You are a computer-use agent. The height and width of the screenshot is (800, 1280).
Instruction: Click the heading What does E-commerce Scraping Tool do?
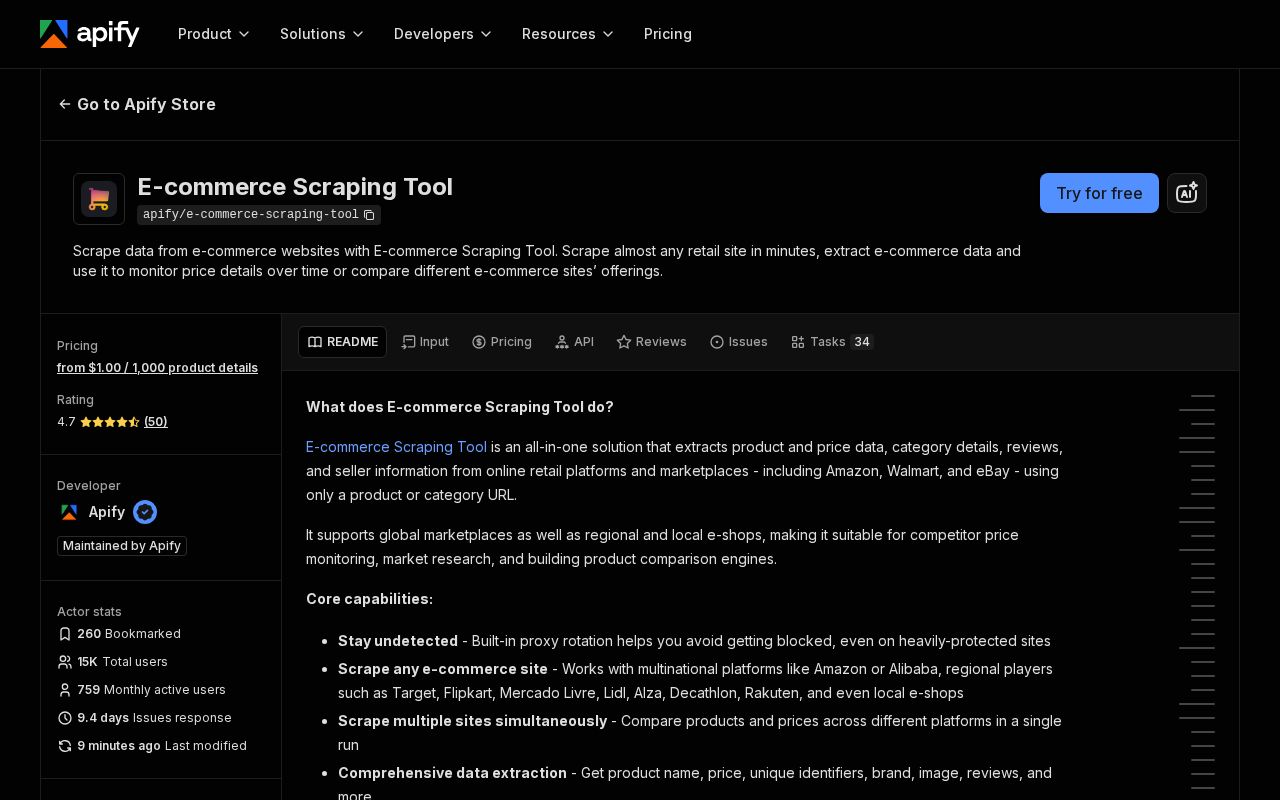click(x=460, y=407)
